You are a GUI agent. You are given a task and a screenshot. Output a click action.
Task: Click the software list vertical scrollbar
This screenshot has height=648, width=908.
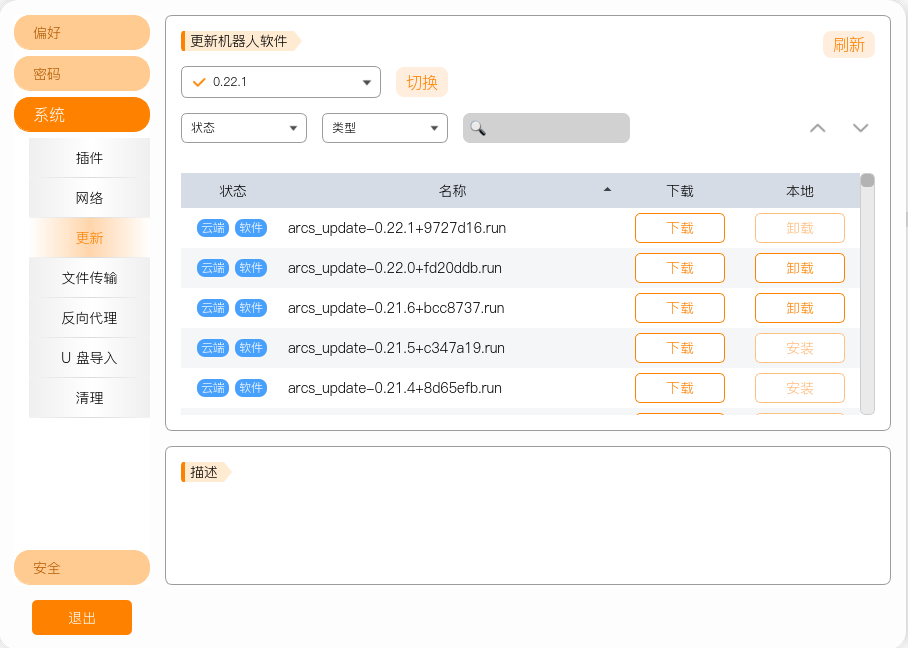pos(867,294)
